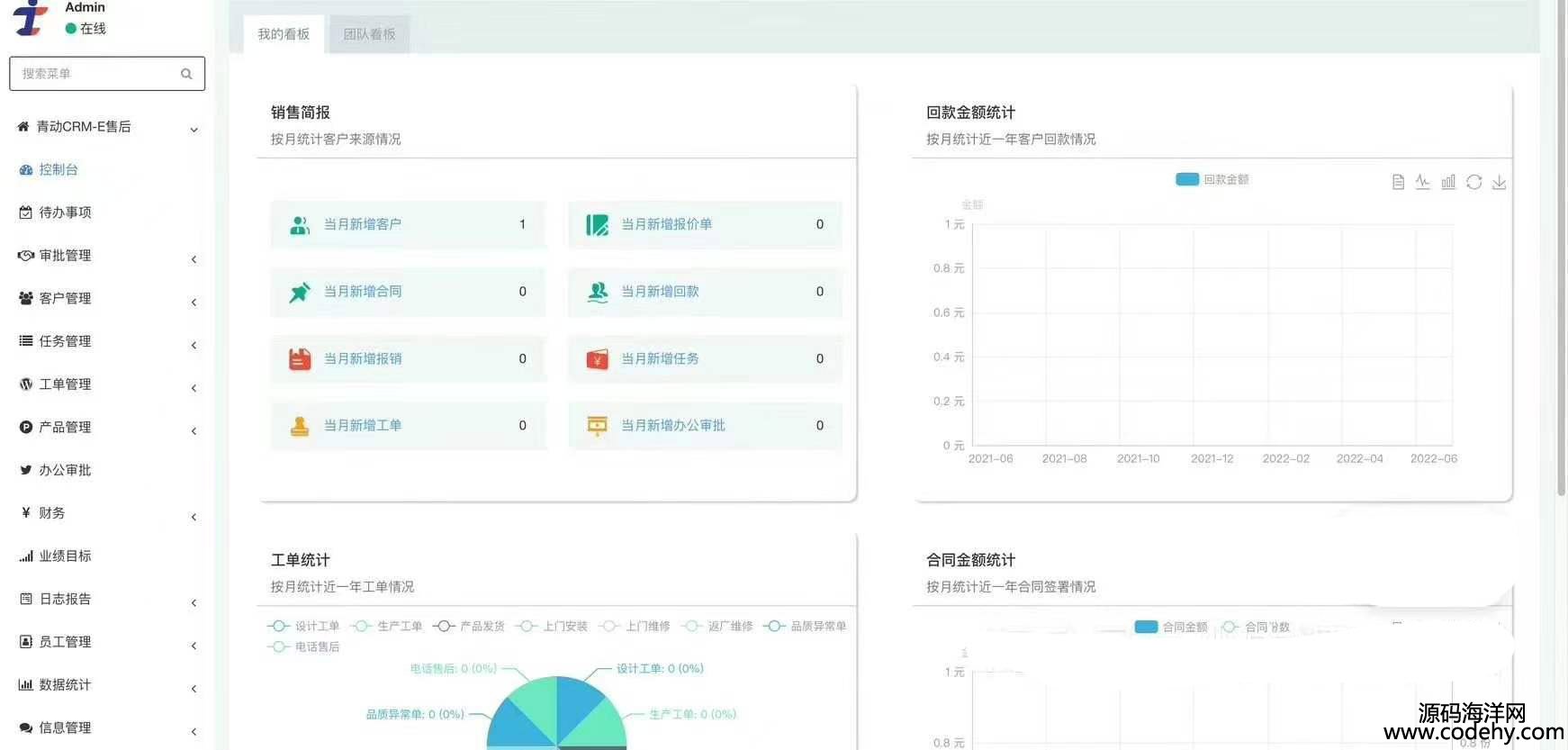Screen dimensions: 1568x750
Task: Toggle the 上门维修 legend entry
Action: click(x=634, y=626)
